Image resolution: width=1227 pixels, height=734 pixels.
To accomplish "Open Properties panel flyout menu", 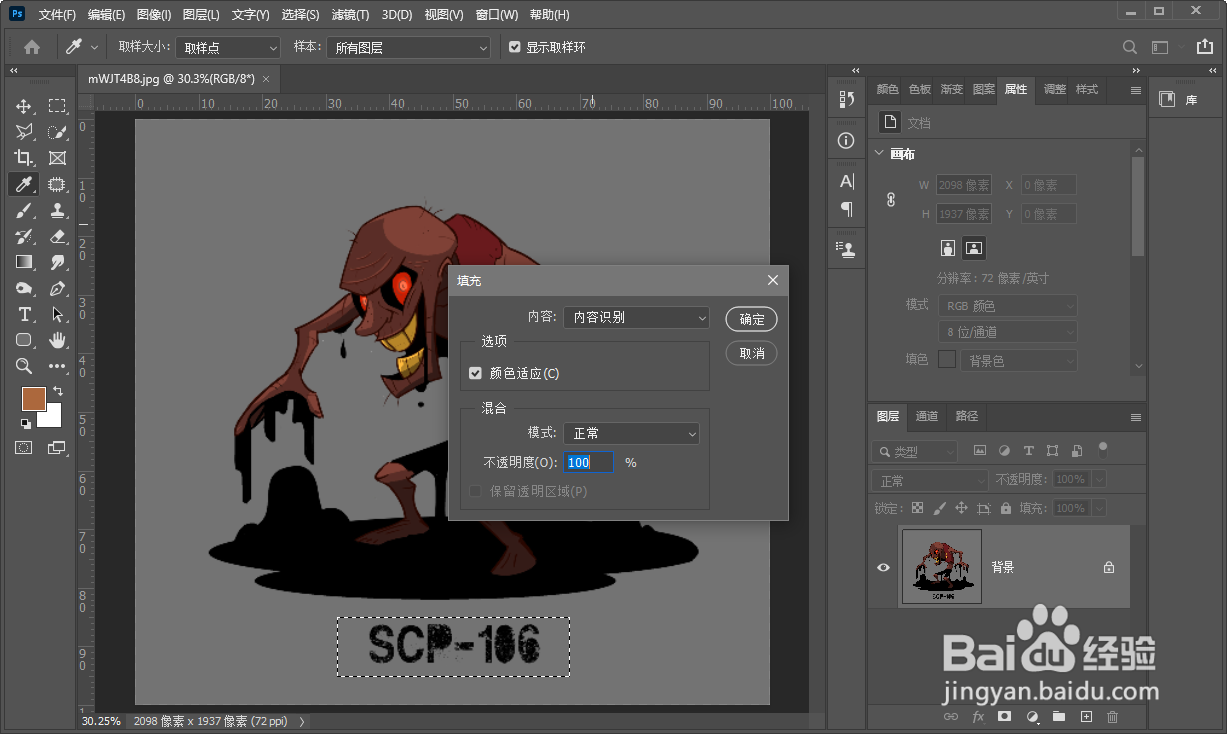I will pyautogui.click(x=1135, y=90).
